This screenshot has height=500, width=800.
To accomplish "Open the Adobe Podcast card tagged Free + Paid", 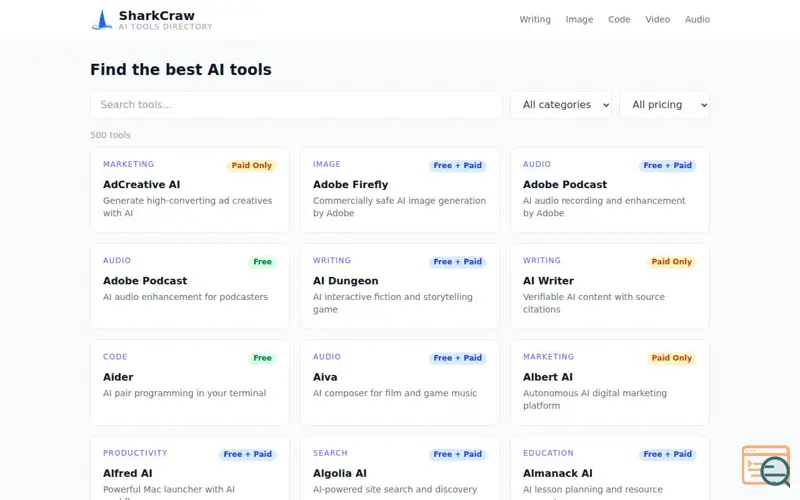I will pos(610,190).
